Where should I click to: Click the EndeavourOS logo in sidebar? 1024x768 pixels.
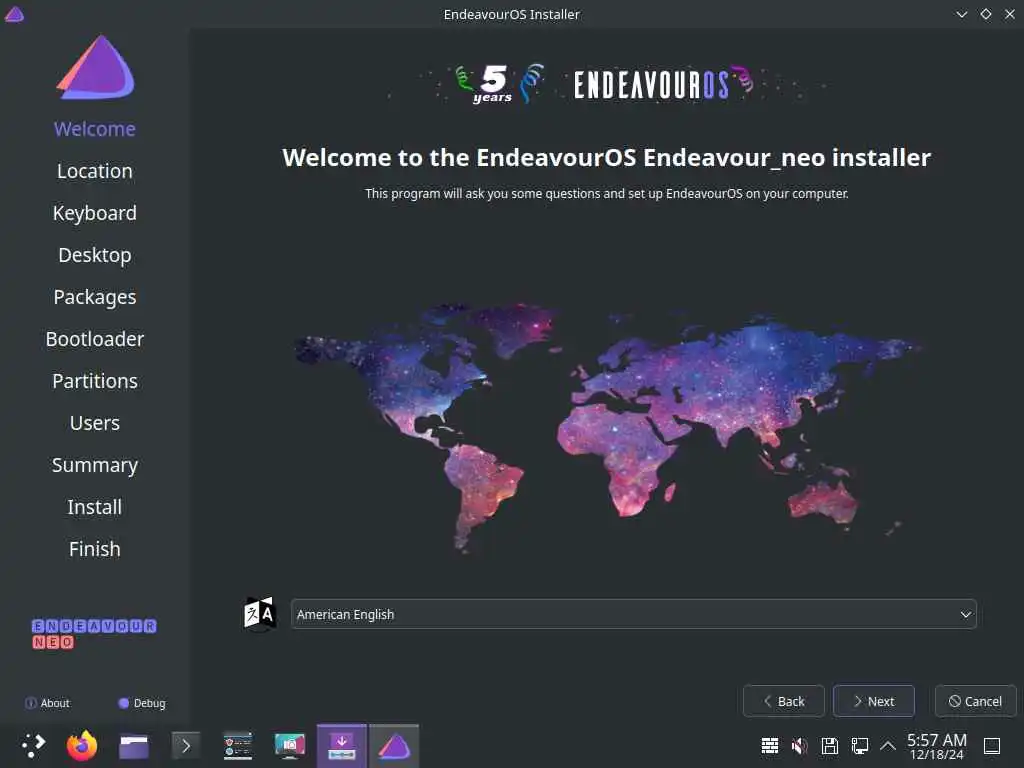tap(96, 67)
